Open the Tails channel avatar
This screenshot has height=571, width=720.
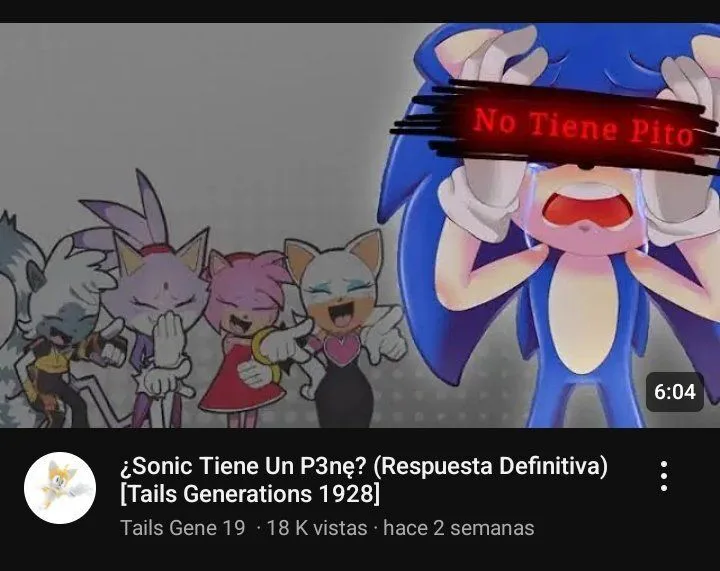[x=60, y=488]
